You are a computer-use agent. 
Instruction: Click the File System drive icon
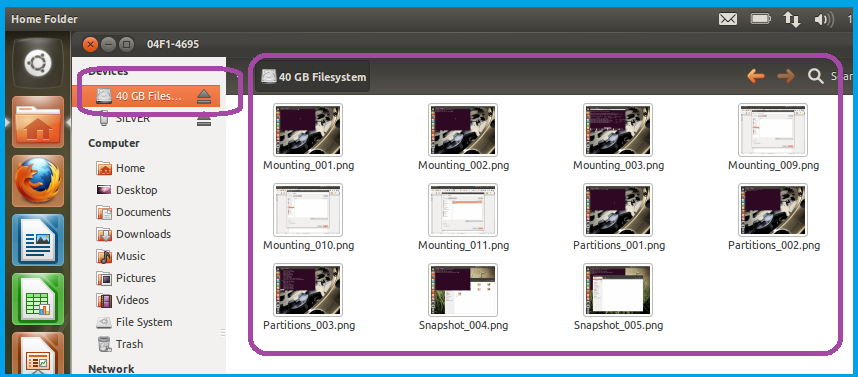click(104, 322)
